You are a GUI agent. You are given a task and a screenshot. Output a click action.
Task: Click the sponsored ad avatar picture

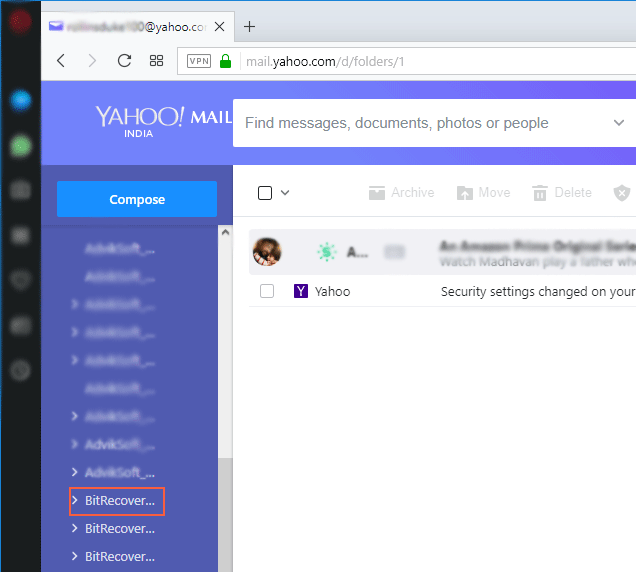pyautogui.click(x=267, y=252)
